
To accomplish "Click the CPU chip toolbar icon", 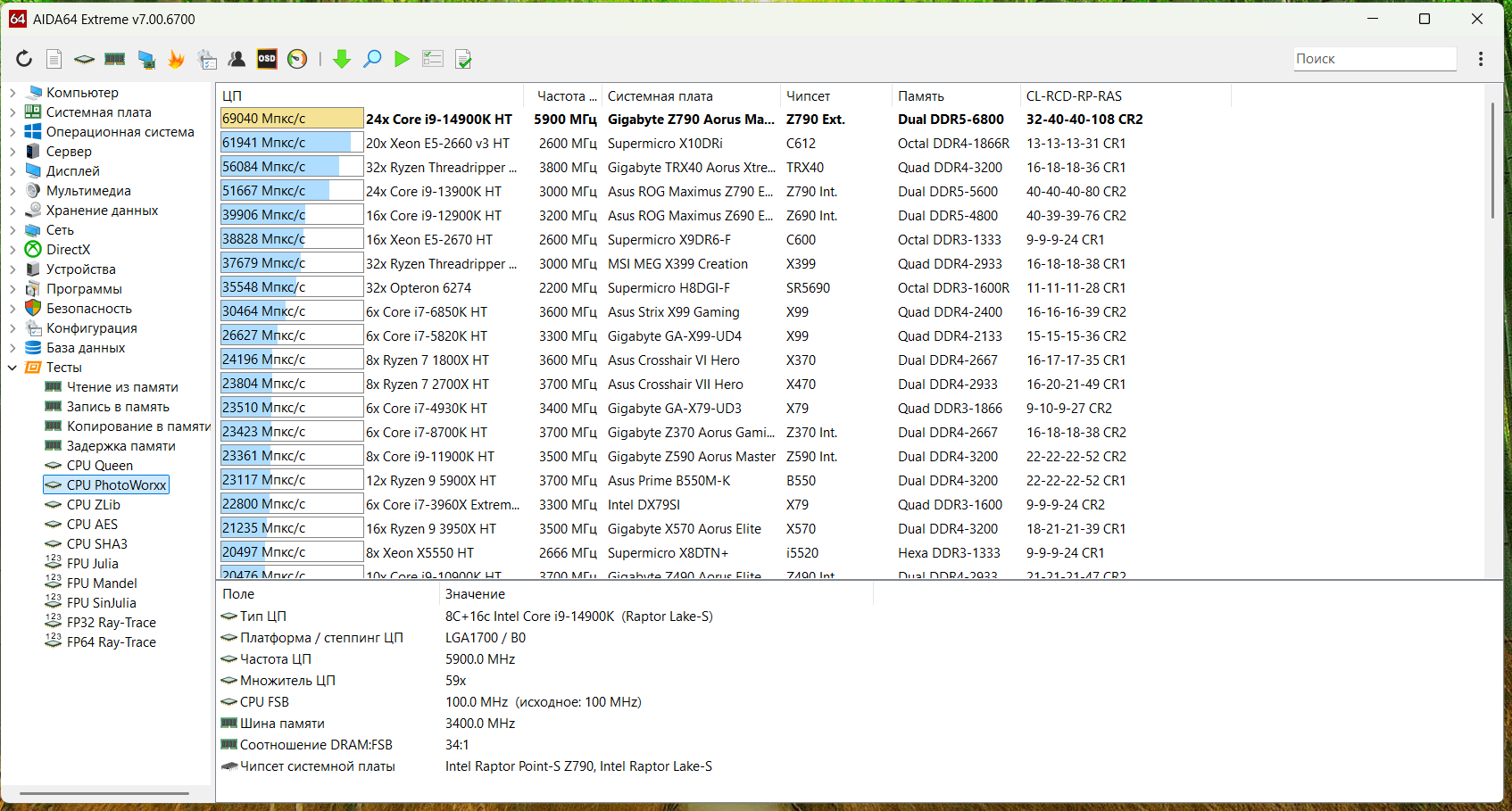I will pos(84,59).
